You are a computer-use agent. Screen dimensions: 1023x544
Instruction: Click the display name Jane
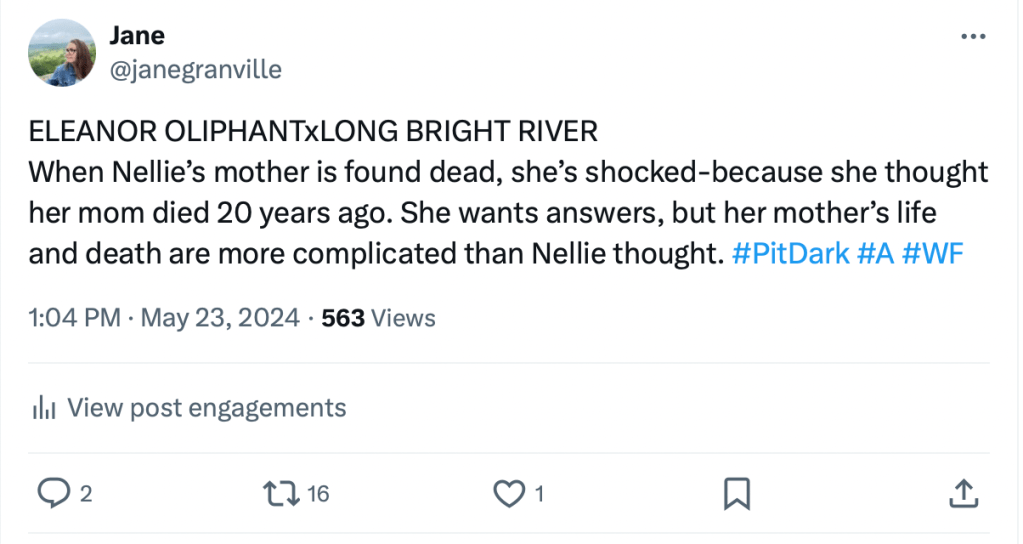pyautogui.click(x=136, y=36)
